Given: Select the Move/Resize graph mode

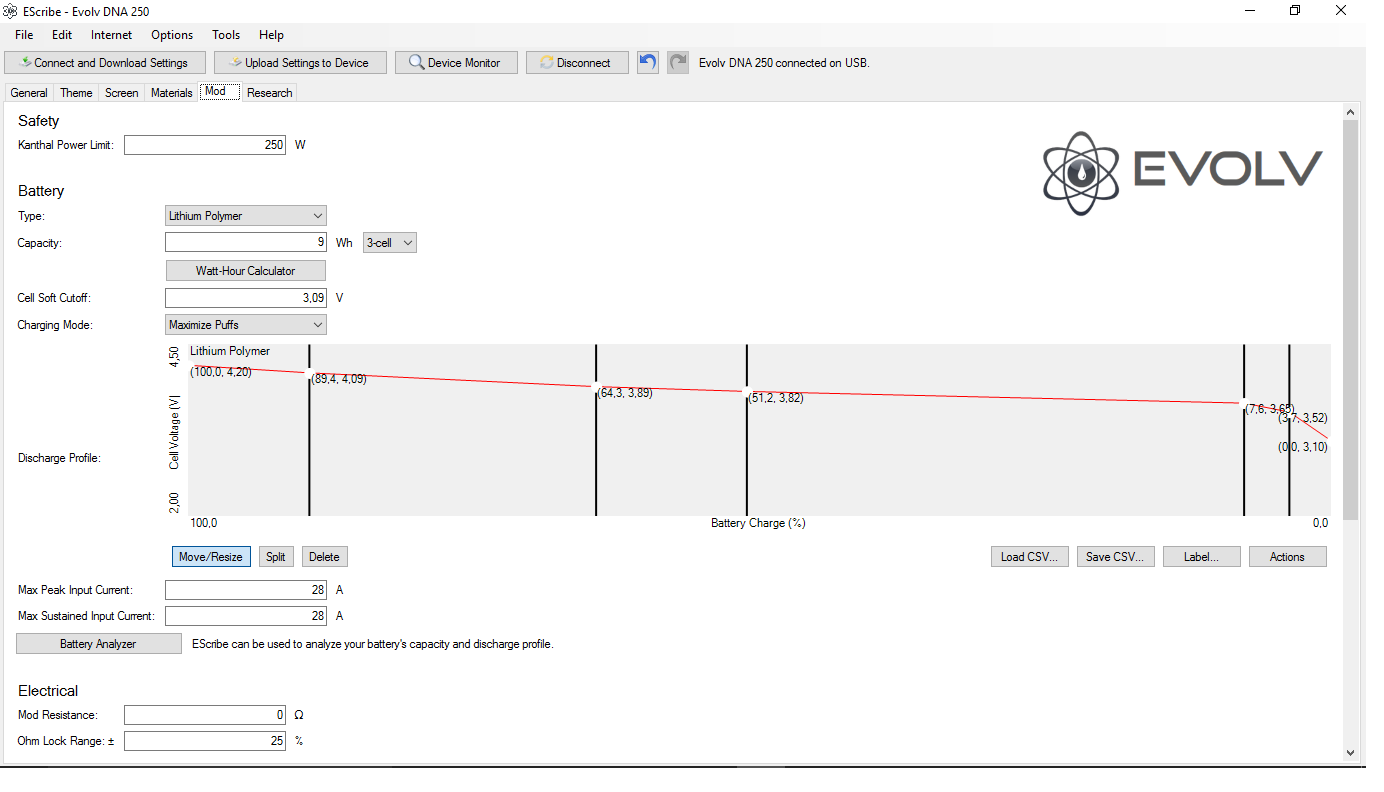Looking at the screenshot, I should 211,557.
